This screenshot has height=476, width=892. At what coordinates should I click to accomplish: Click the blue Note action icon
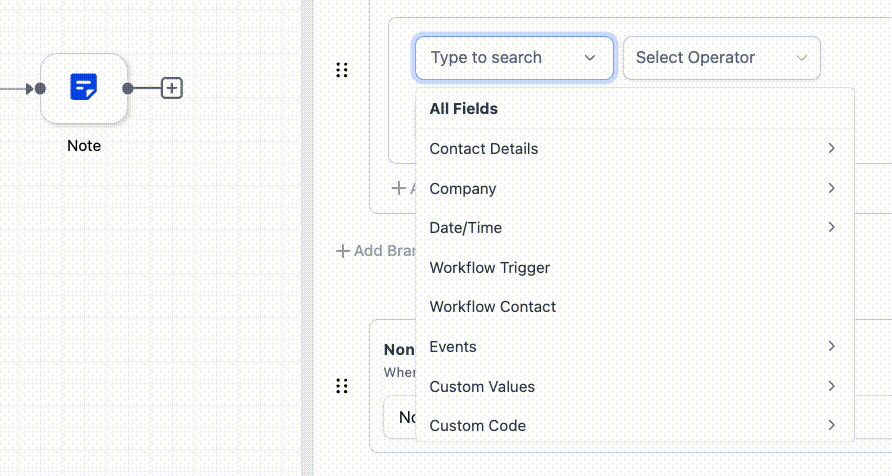(84, 88)
